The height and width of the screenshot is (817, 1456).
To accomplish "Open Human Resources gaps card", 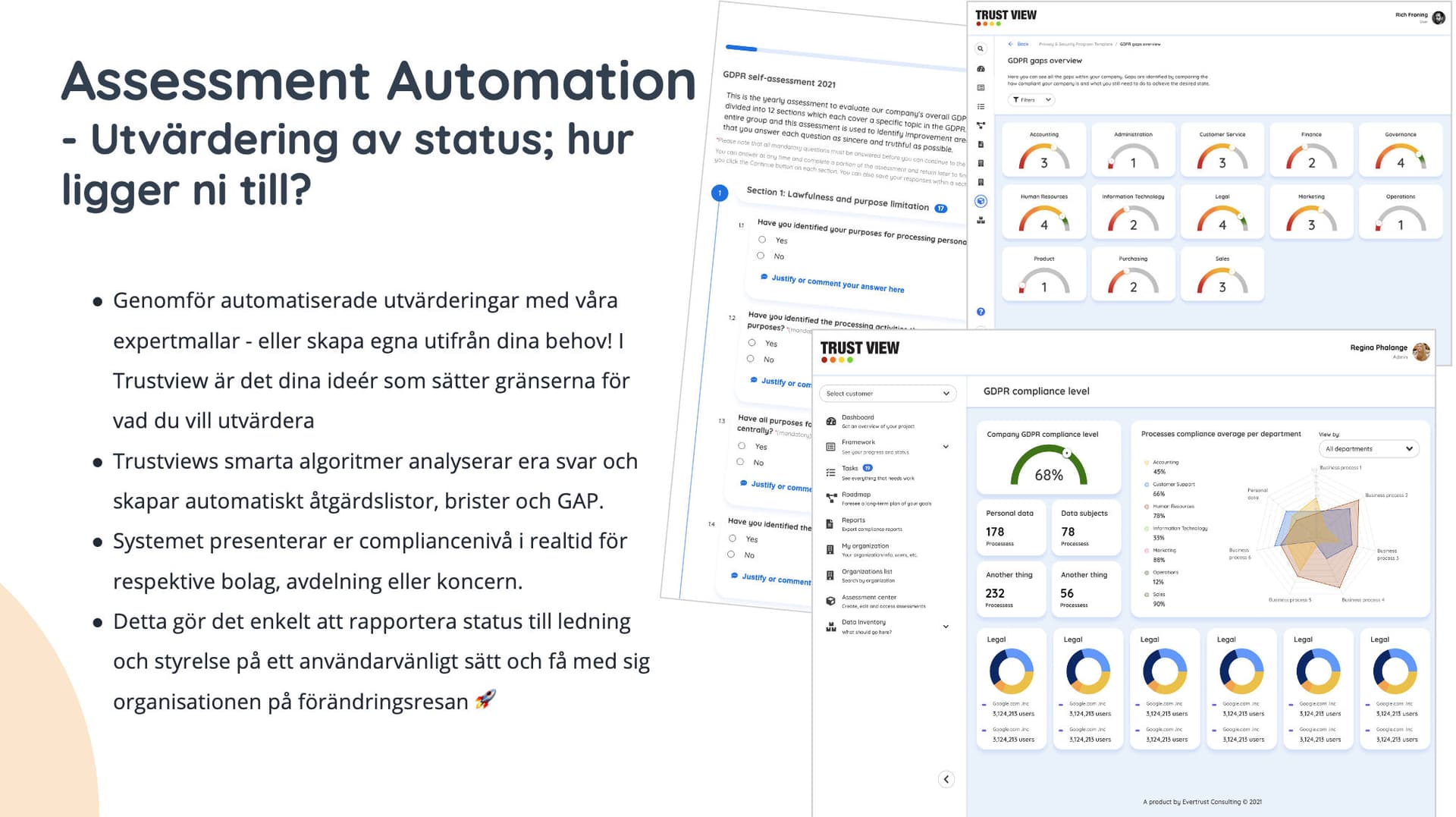I will [1043, 212].
